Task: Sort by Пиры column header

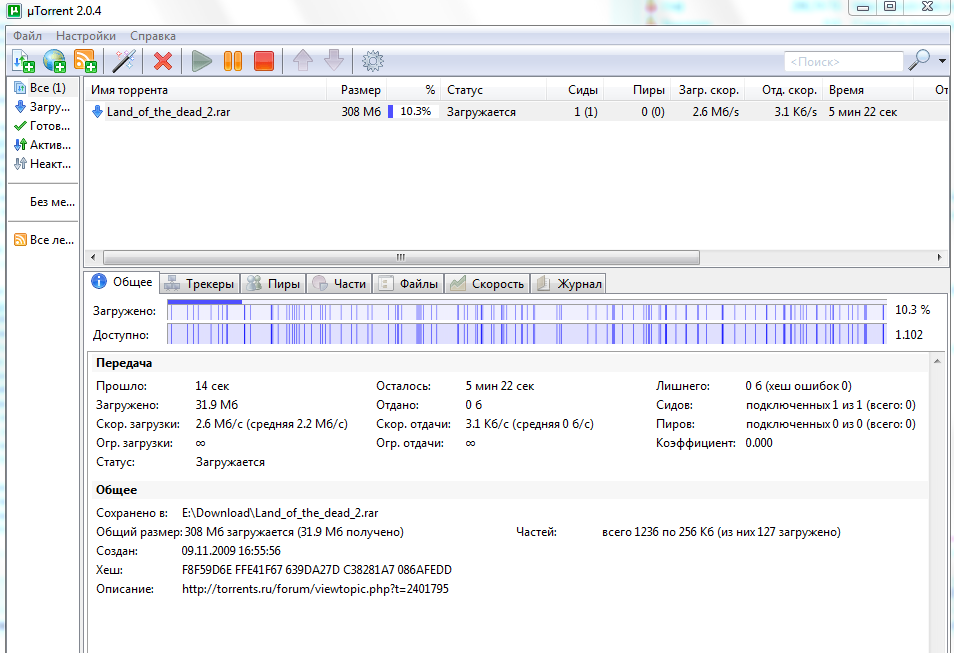Action: pos(638,90)
